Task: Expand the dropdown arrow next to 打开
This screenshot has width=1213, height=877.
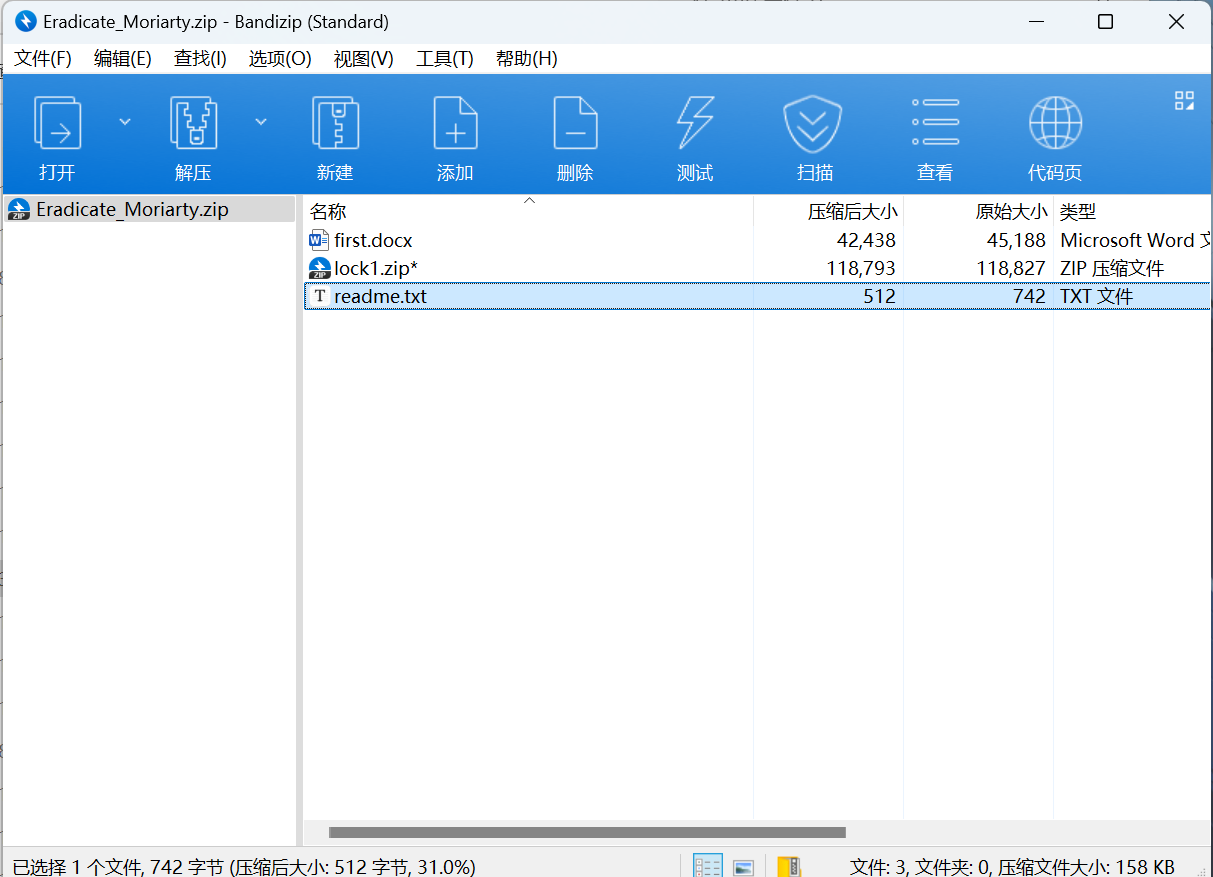Action: (x=125, y=122)
